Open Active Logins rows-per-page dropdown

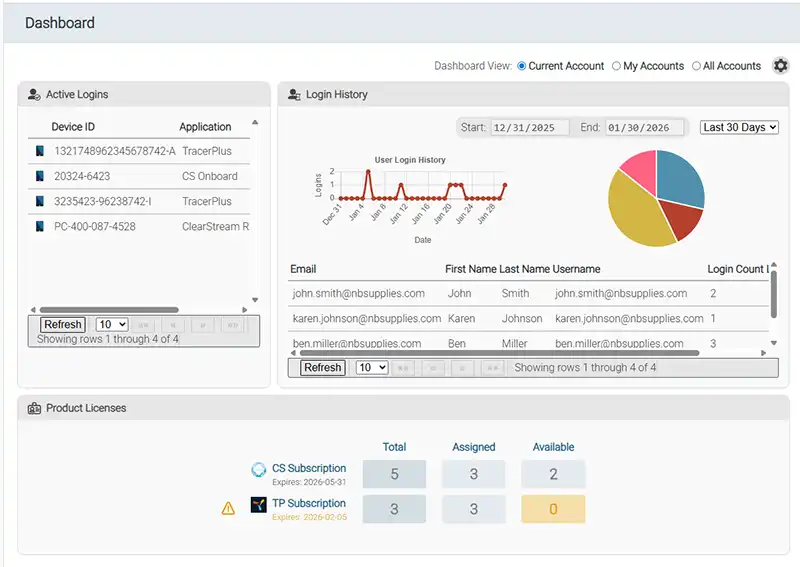click(111, 325)
